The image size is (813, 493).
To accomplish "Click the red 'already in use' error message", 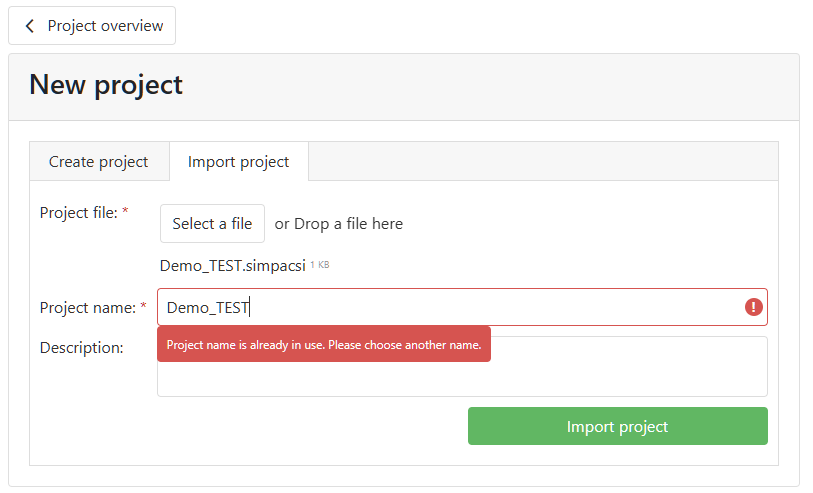I will 323,345.
